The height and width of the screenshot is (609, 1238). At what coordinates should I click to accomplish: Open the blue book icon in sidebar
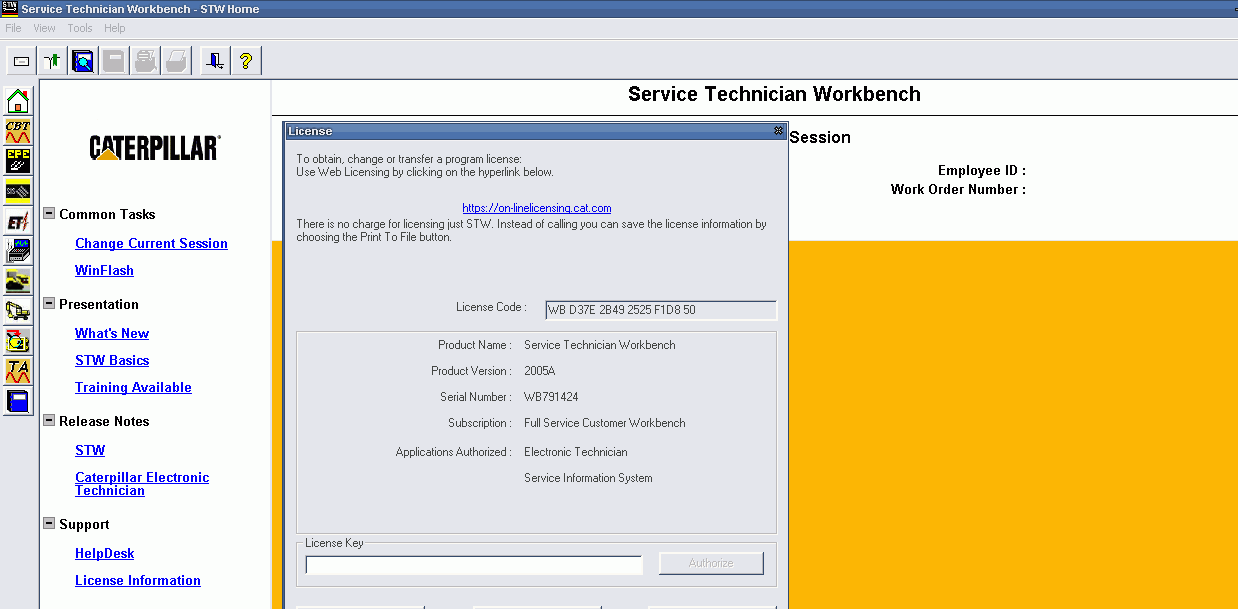click(18, 402)
